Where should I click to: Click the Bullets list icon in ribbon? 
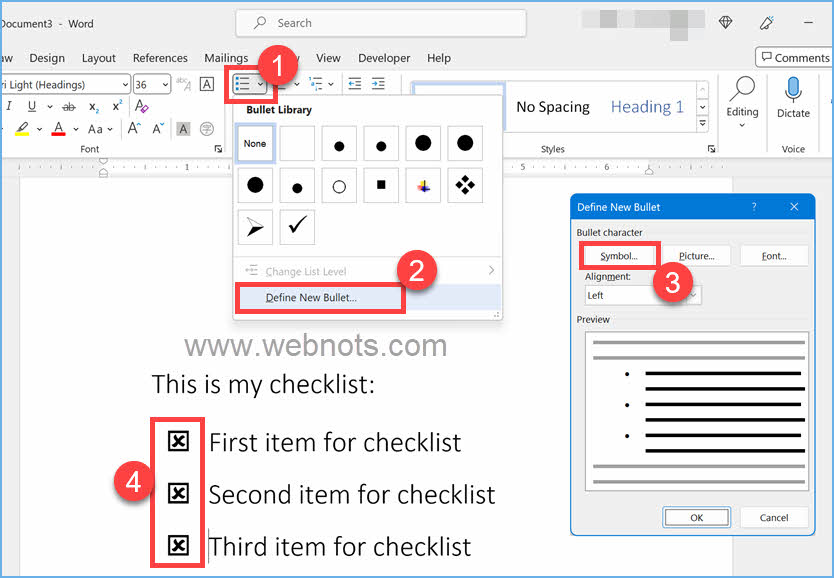pyautogui.click(x=242, y=84)
